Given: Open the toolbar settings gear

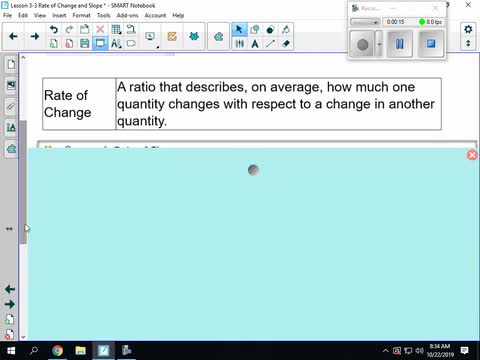Looking at the screenshot, I should [x=468, y=29].
